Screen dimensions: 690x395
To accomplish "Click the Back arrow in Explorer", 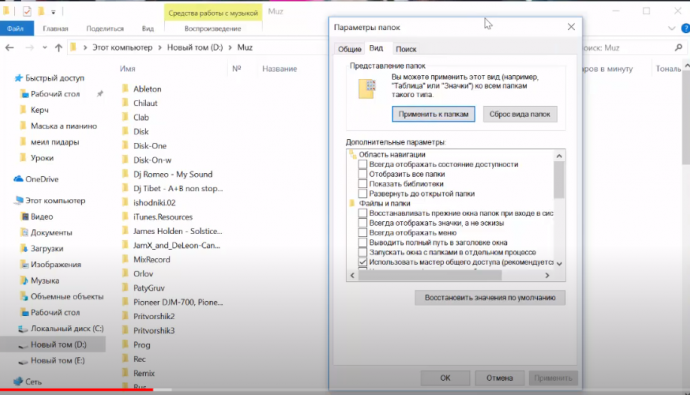I will click(x=10, y=48).
